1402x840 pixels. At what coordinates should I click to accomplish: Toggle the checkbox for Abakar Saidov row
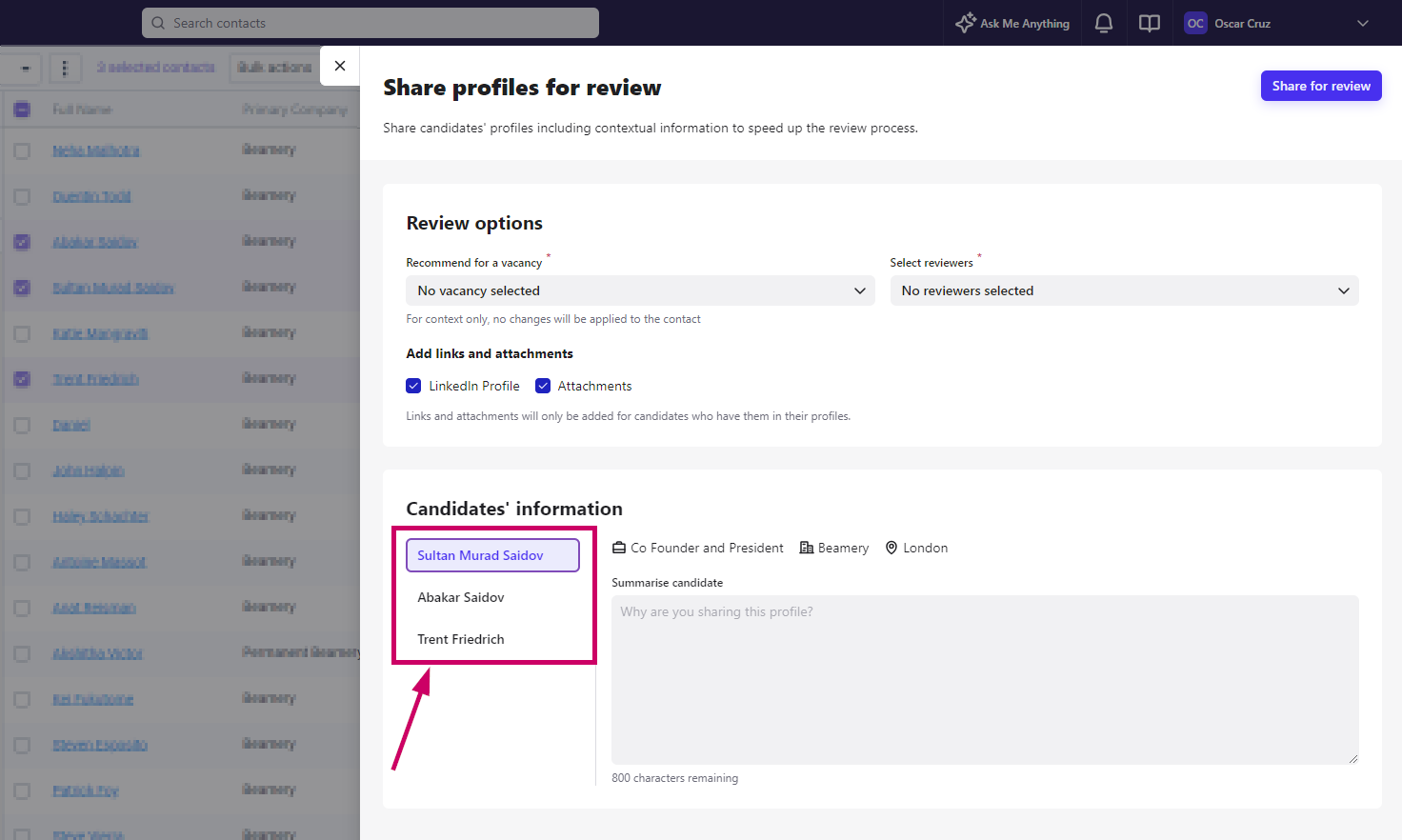pos(22,242)
